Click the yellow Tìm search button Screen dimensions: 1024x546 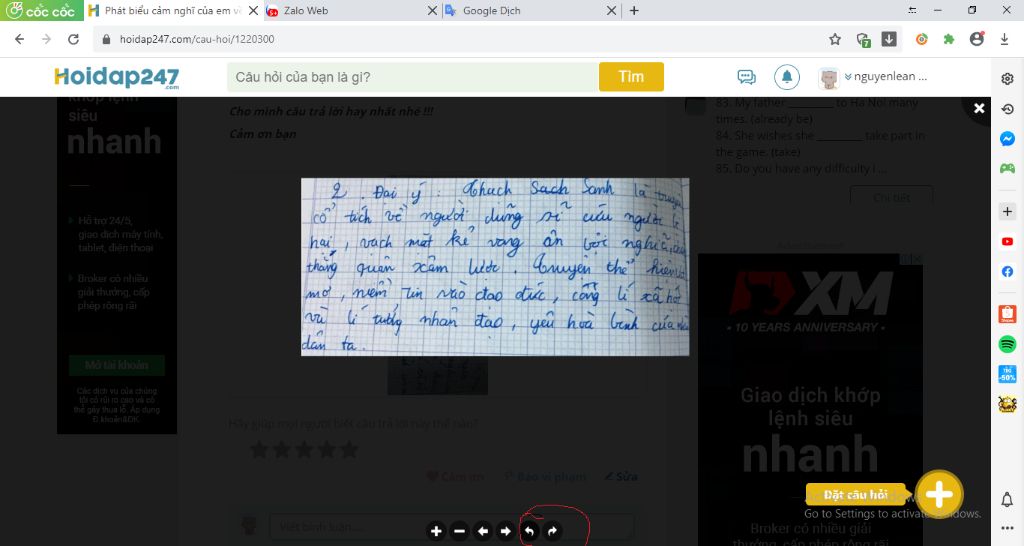[632, 77]
